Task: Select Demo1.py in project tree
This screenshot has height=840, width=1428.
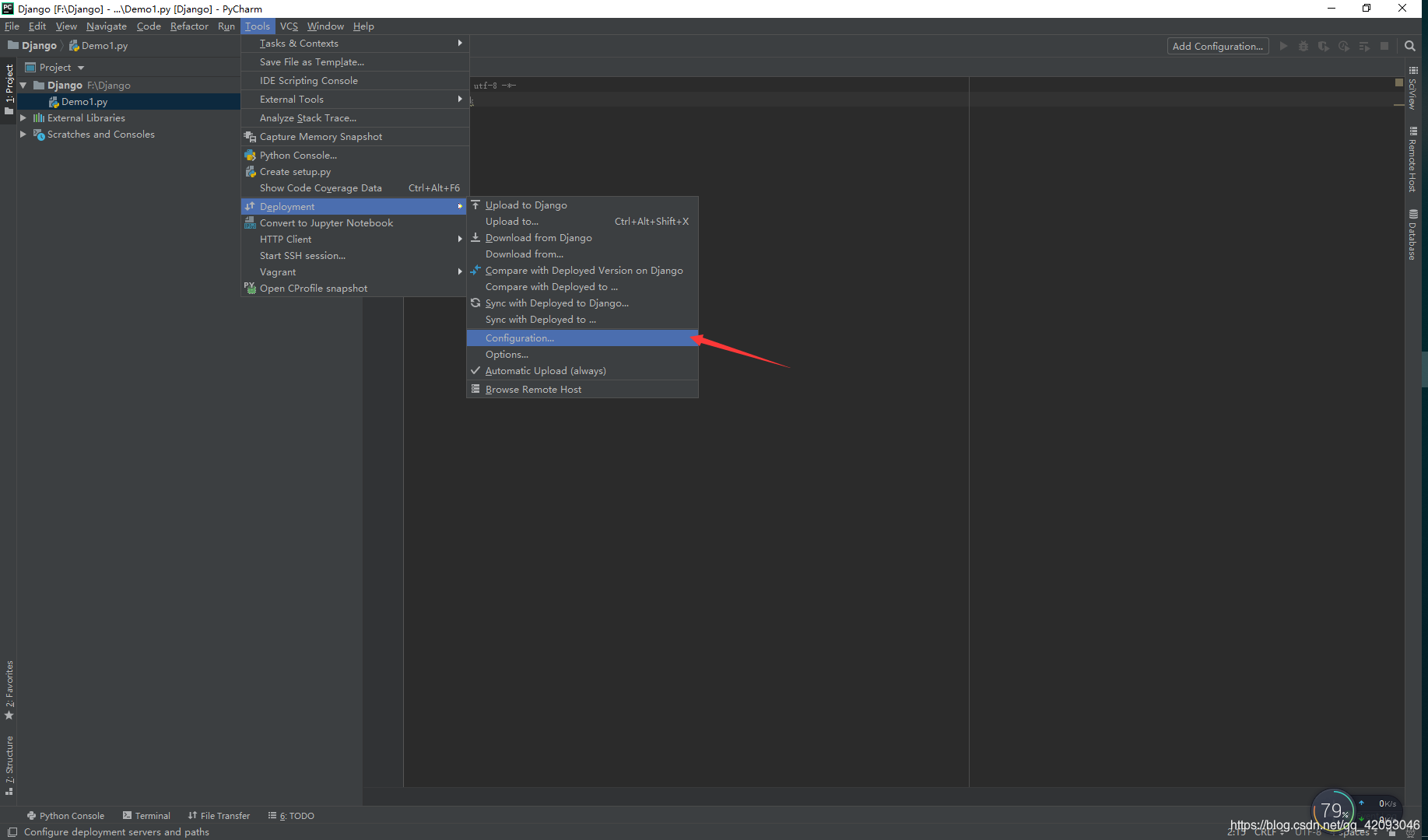Action: pyautogui.click(x=85, y=102)
